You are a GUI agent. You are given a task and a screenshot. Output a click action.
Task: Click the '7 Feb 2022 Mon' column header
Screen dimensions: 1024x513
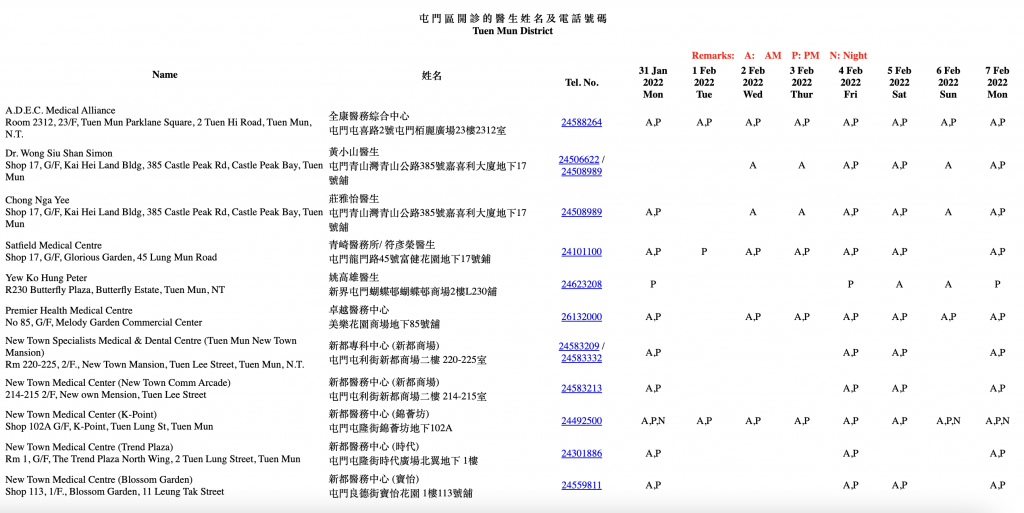tap(997, 82)
